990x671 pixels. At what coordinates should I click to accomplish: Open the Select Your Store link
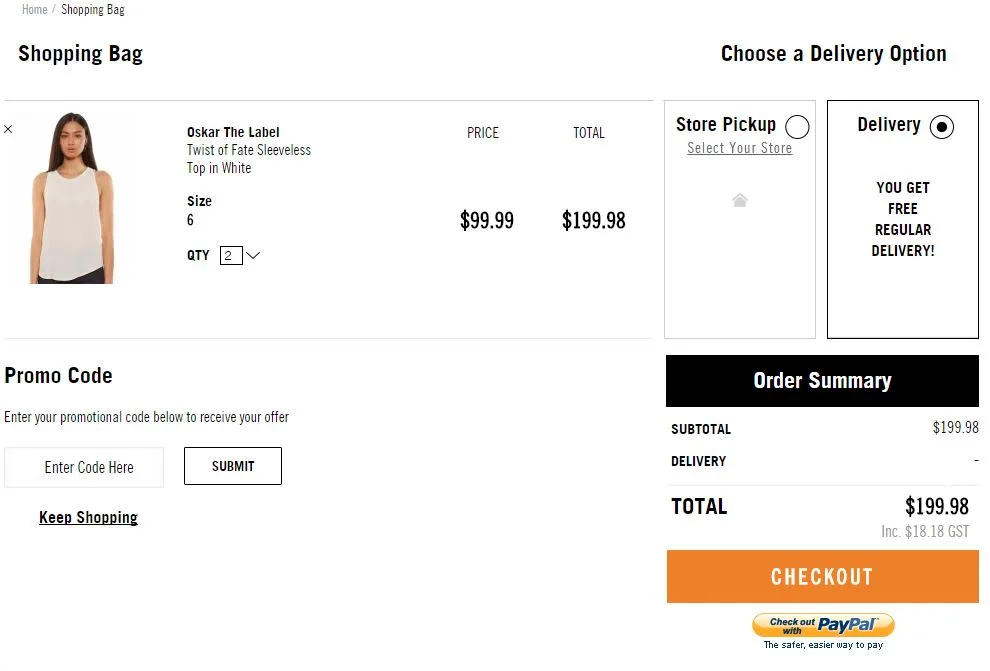pos(739,148)
